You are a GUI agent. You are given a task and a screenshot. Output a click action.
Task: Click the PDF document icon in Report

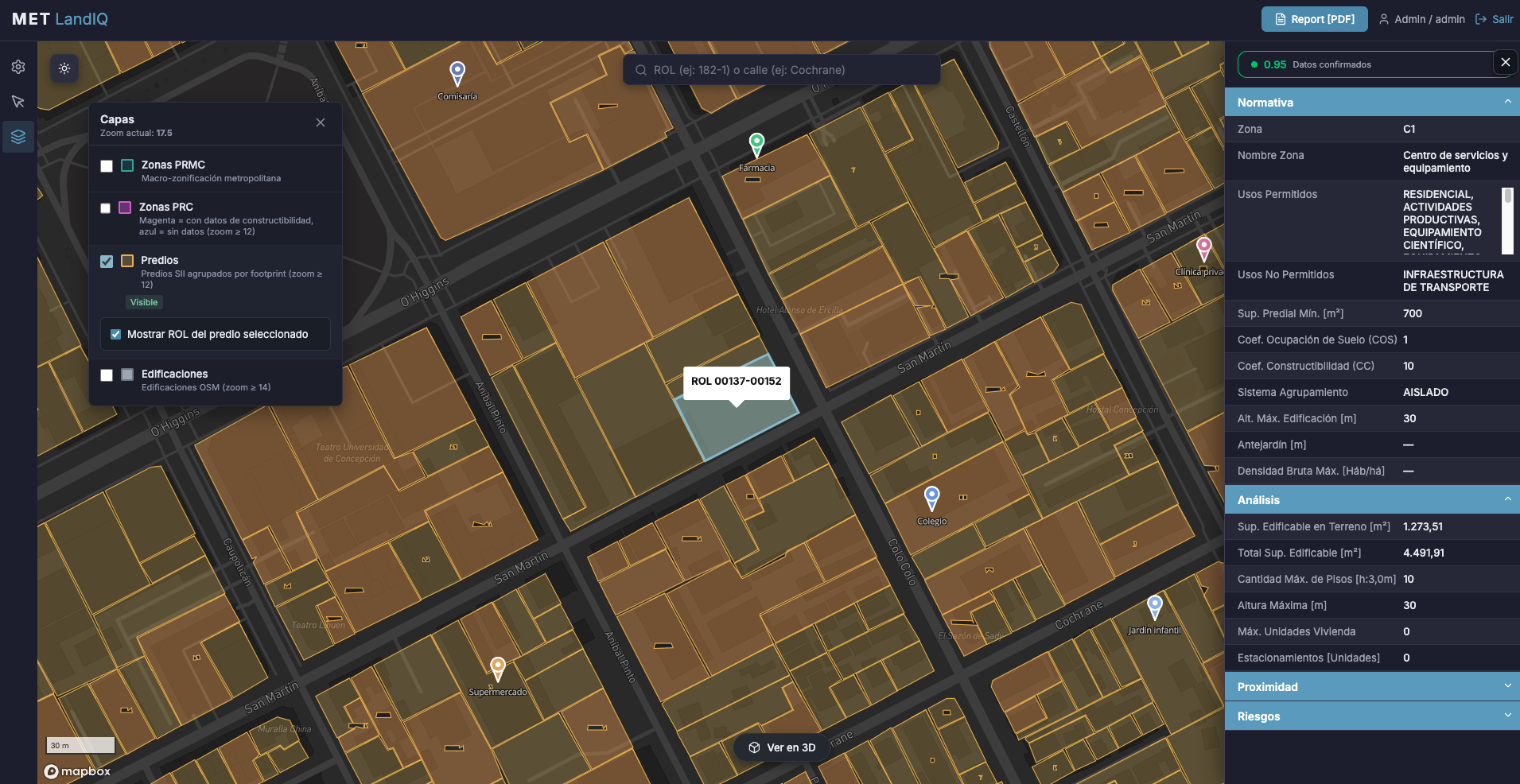pos(1281,19)
